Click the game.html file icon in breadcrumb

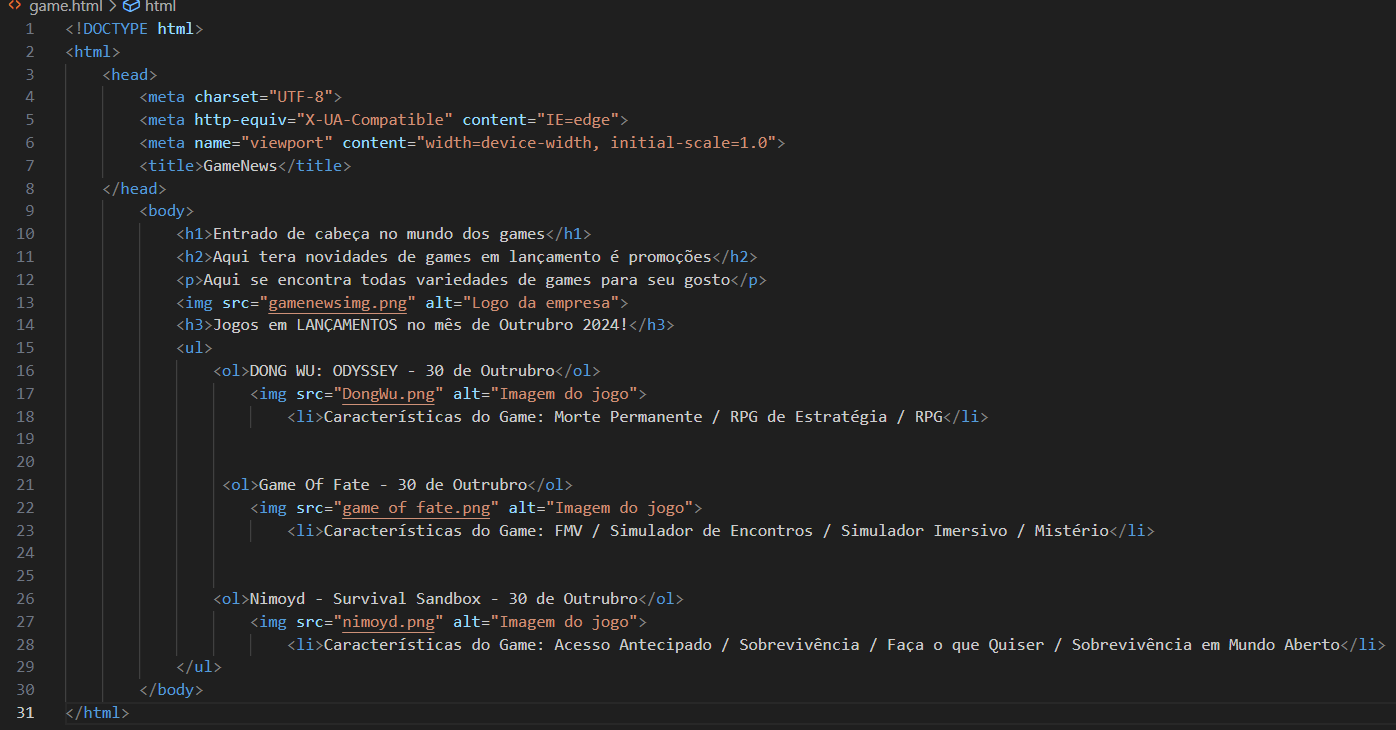[15, 6]
